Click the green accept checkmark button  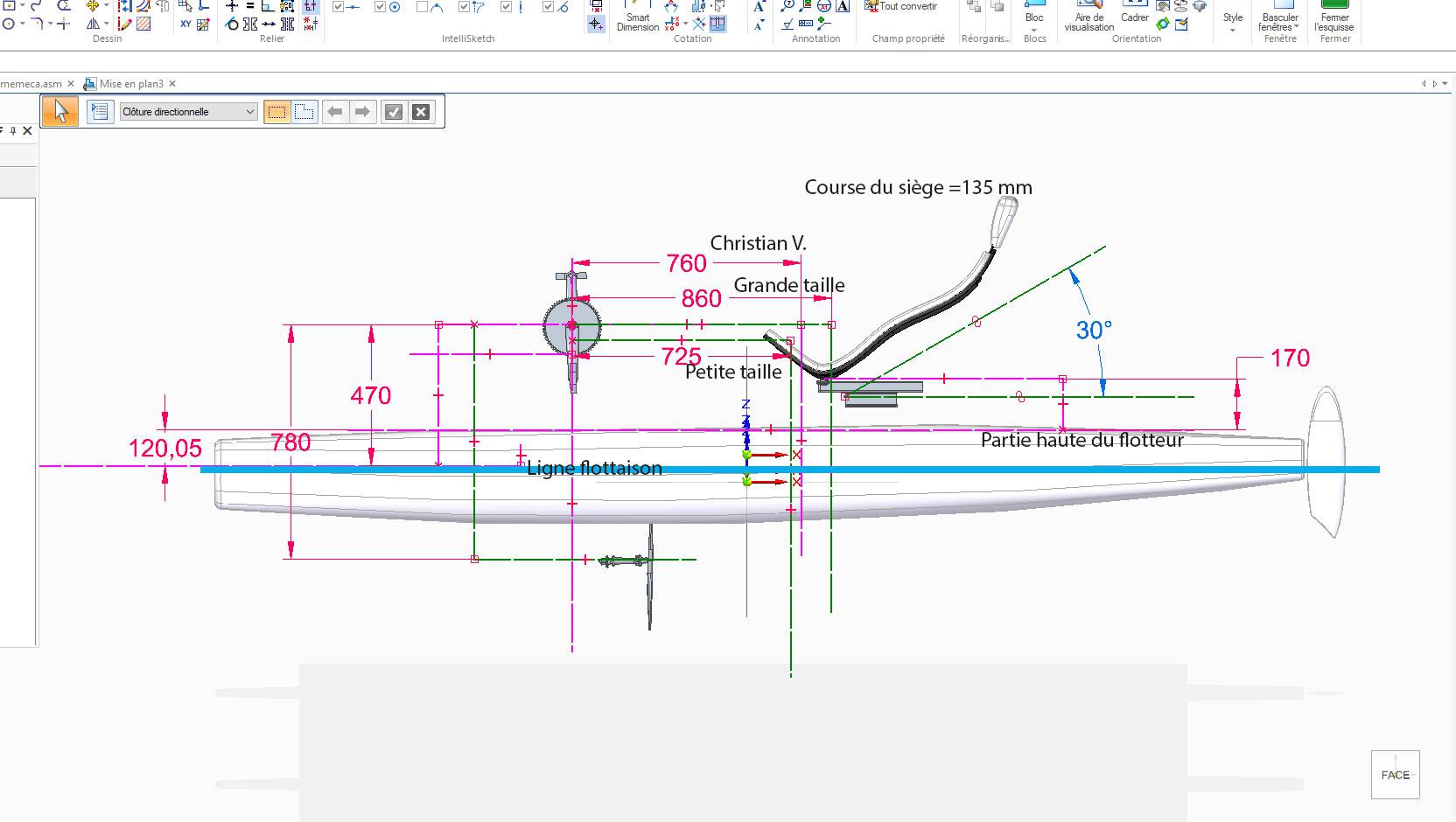pyautogui.click(x=394, y=112)
